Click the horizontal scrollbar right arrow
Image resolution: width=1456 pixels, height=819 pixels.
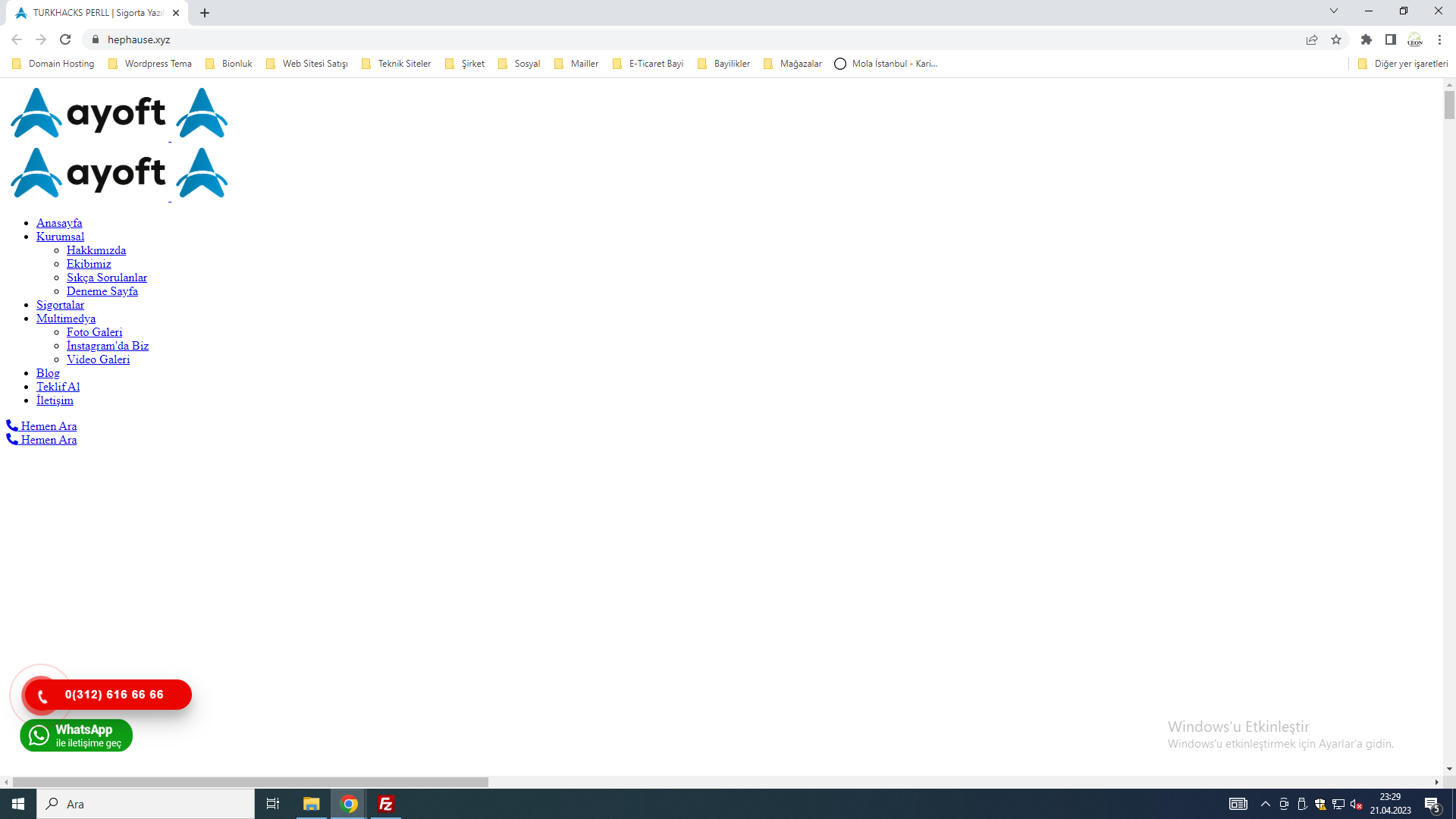(x=1436, y=782)
